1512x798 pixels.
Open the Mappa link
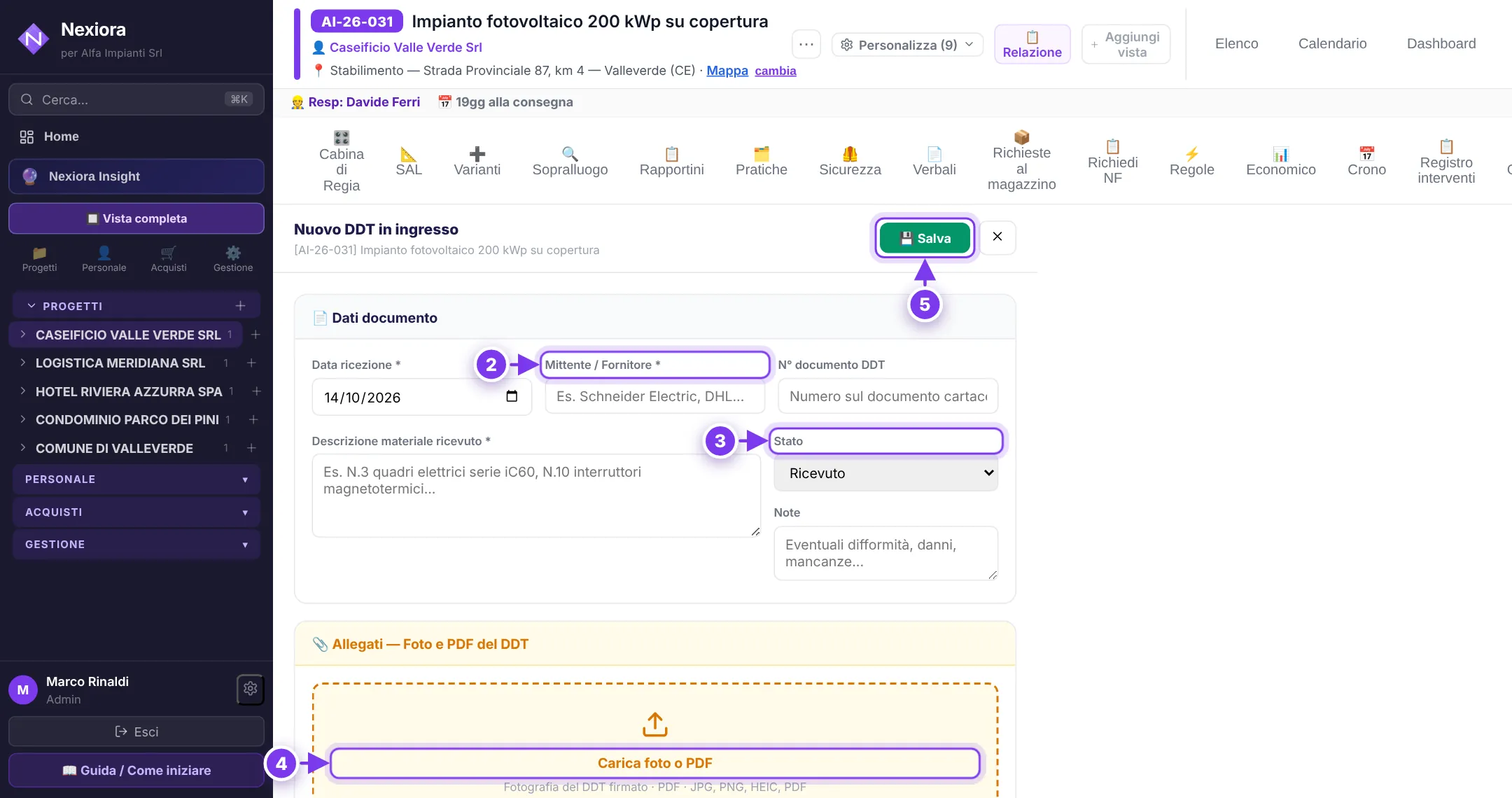727,71
